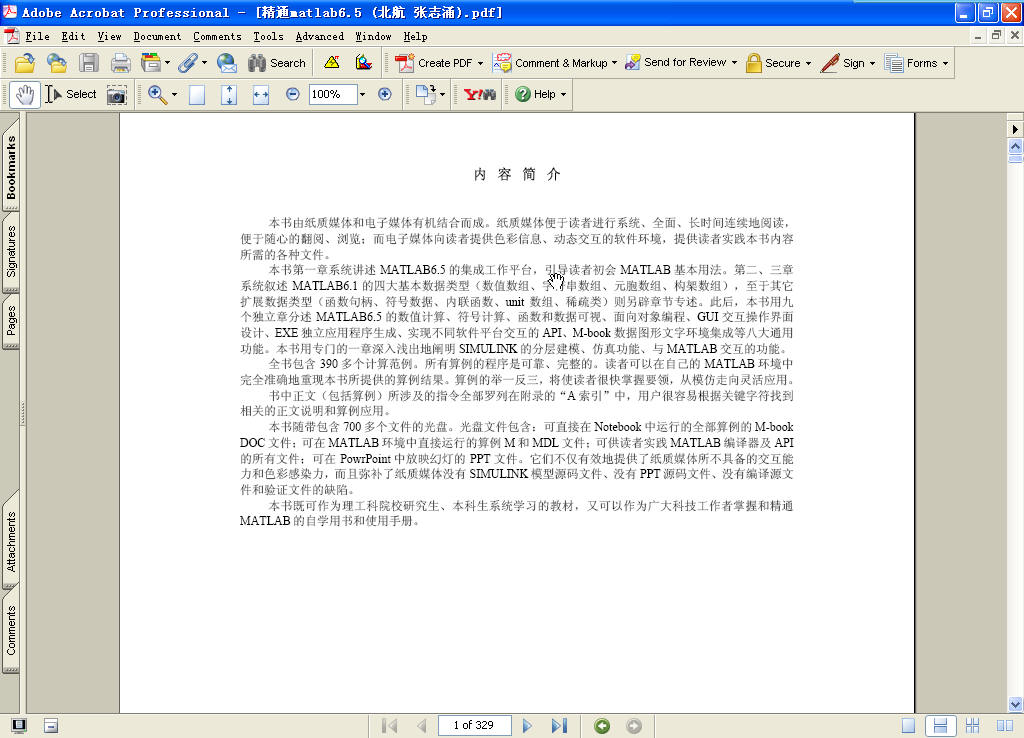Click the vertical scrollbar down arrow
Image resolution: width=1024 pixels, height=738 pixels.
tap(1015, 704)
